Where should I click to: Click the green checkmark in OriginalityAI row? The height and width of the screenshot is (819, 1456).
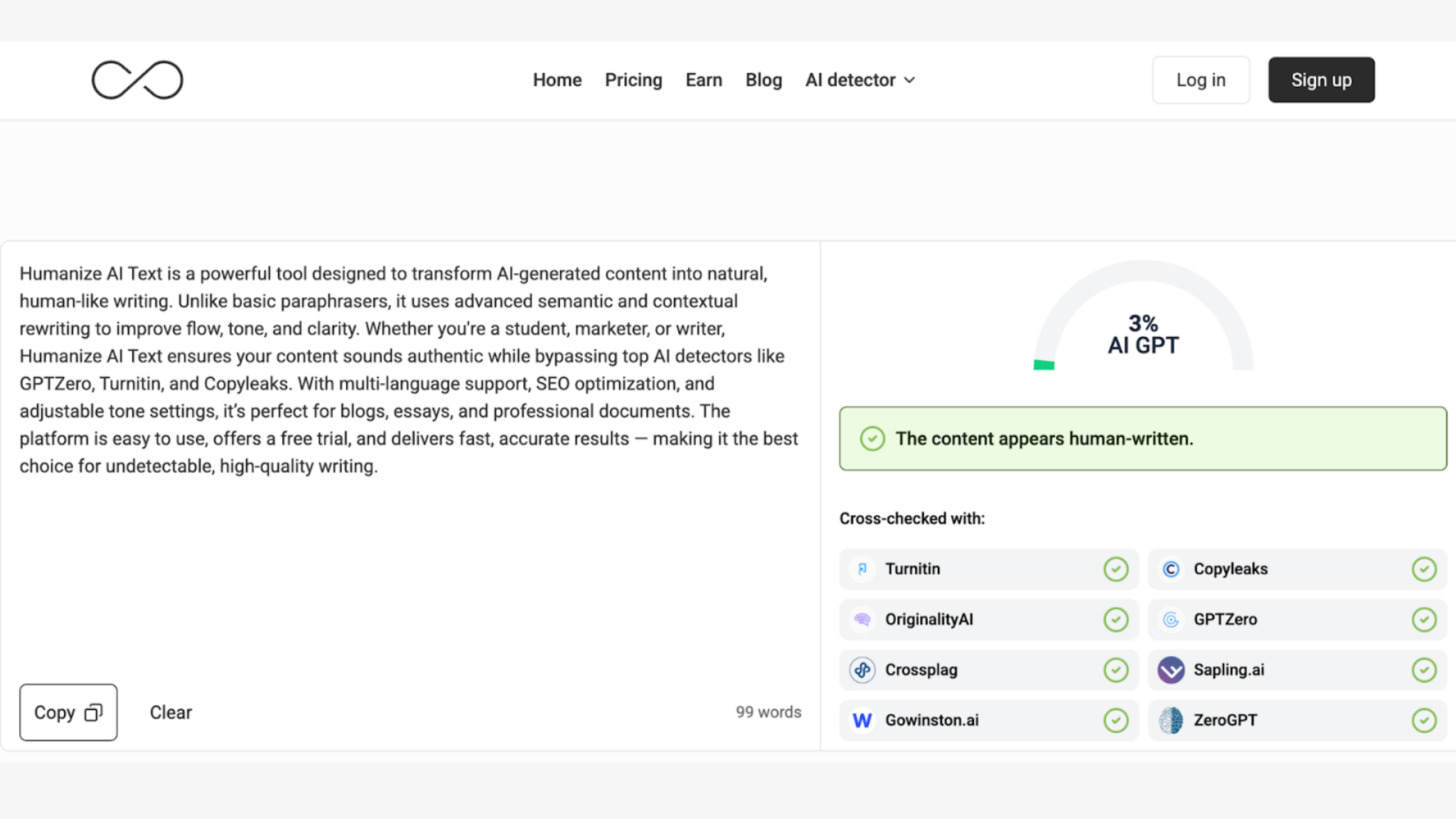[x=1115, y=619]
